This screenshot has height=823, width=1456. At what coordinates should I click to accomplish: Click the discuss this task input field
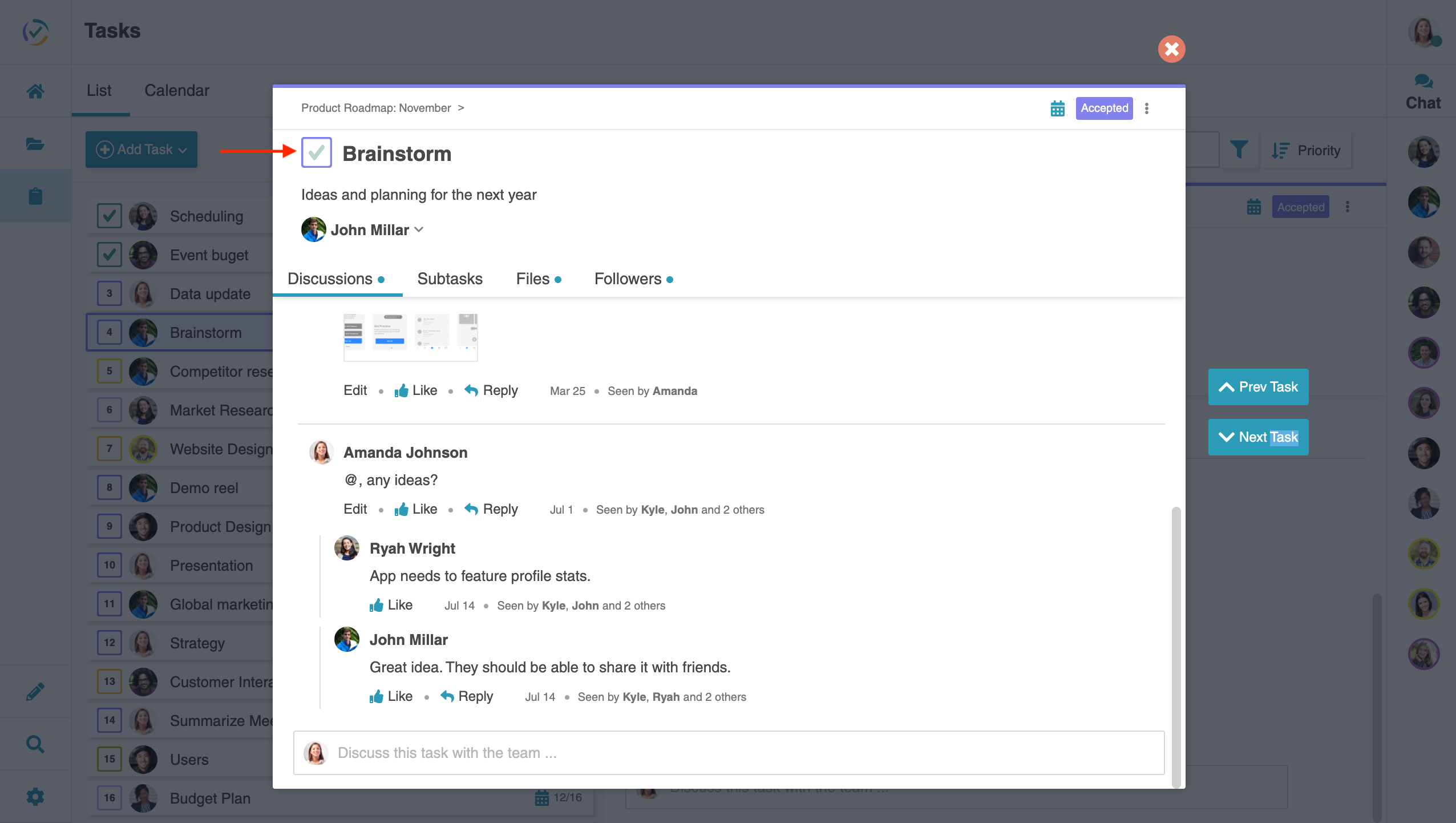(x=728, y=752)
